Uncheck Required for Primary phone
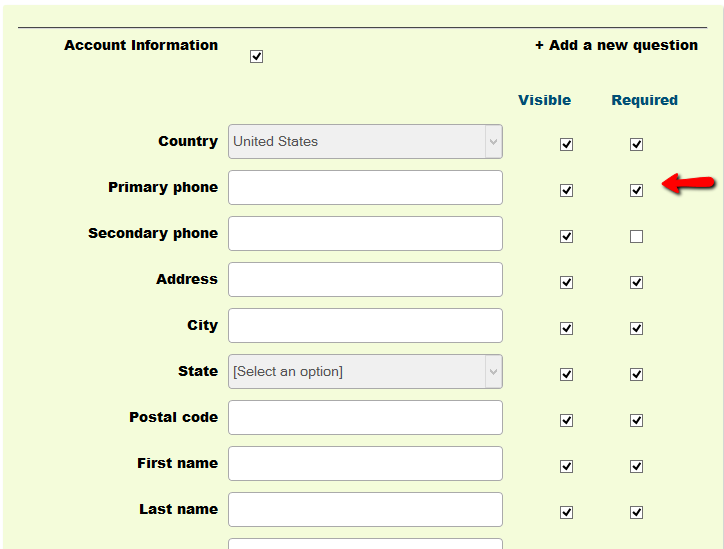 (x=636, y=190)
